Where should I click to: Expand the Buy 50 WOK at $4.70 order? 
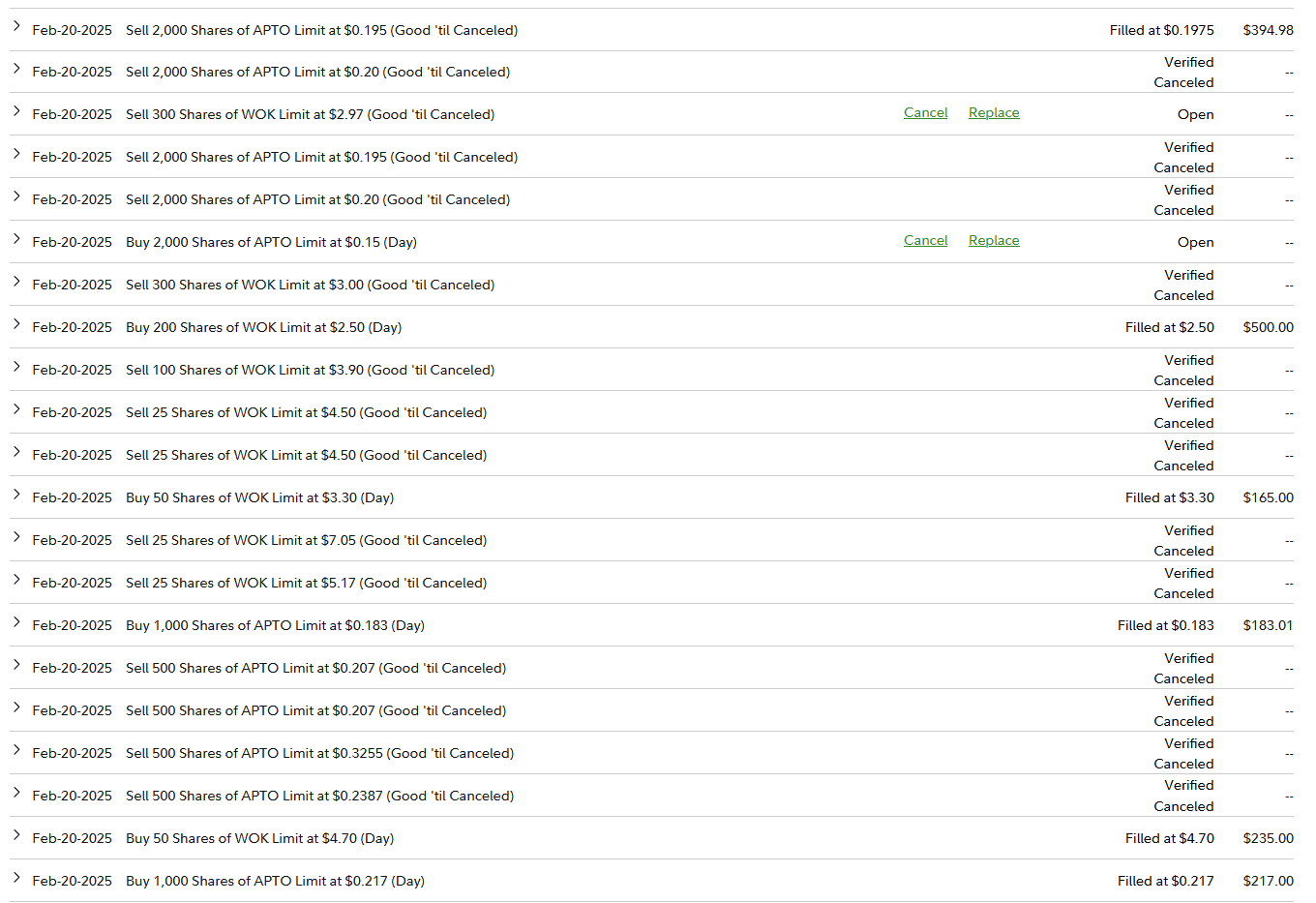click(x=16, y=835)
